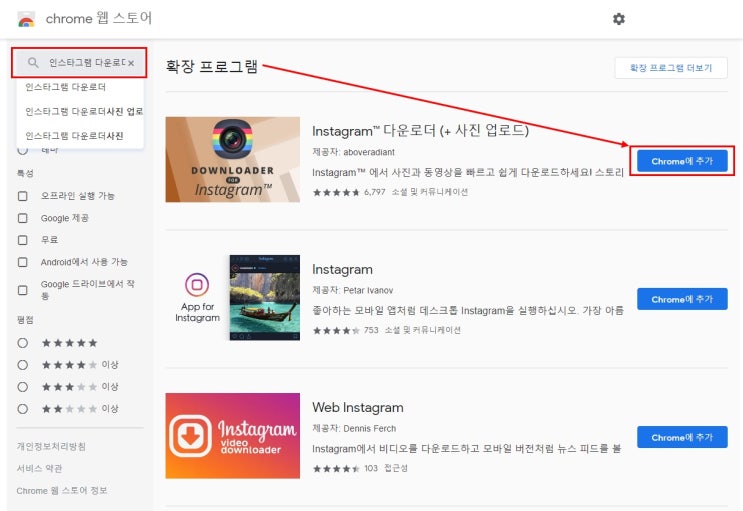Add Web Instagram extension to Chrome
The width and height of the screenshot is (743, 511).
pyautogui.click(x=682, y=437)
